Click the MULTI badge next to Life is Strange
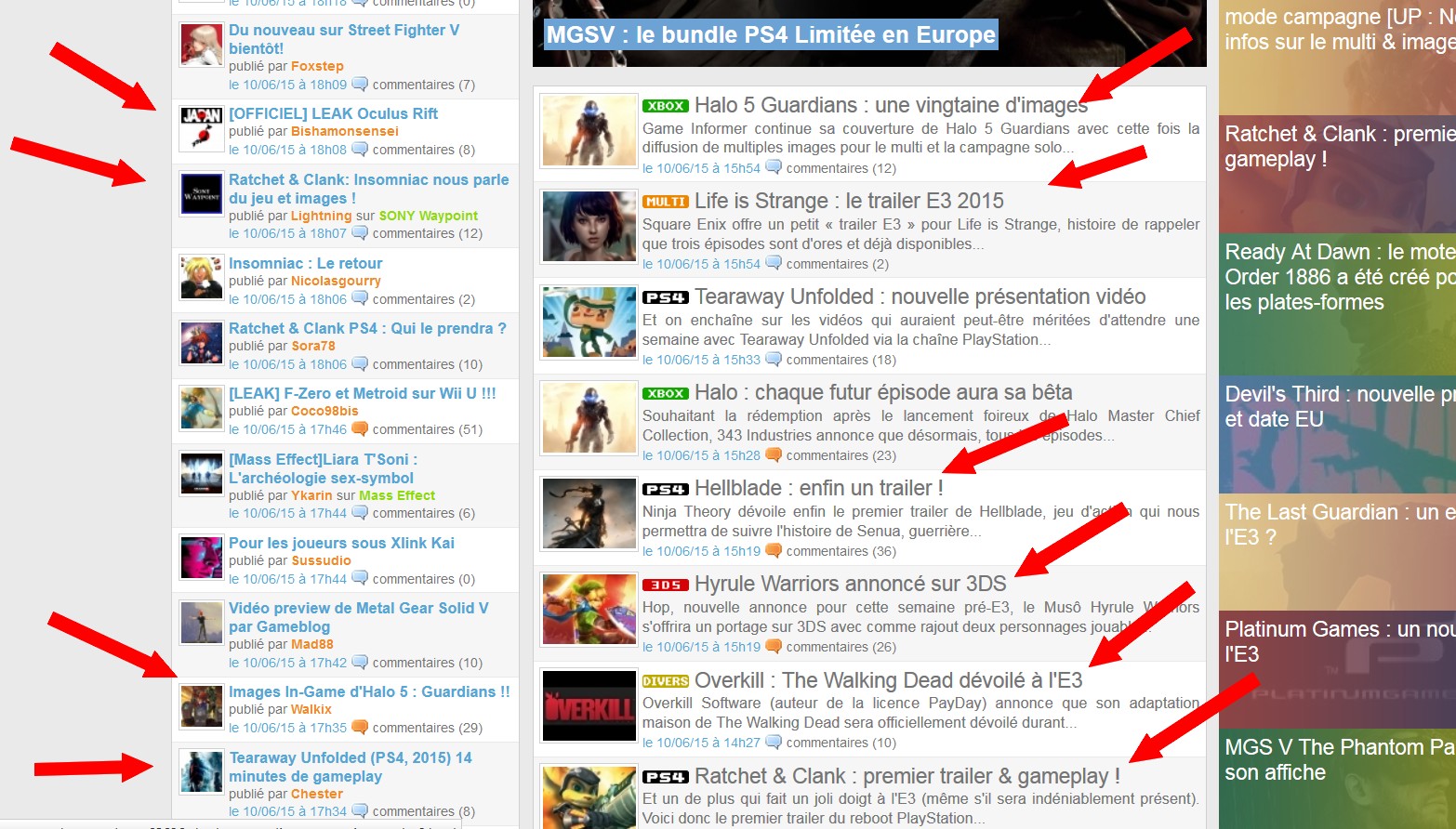 [665, 202]
